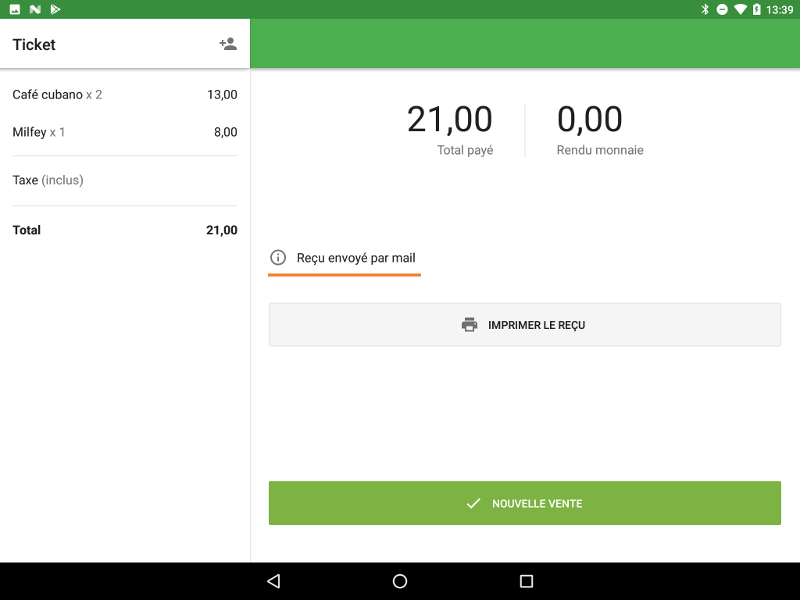Go back with Android back arrow
This screenshot has height=600, width=800.
(x=274, y=581)
